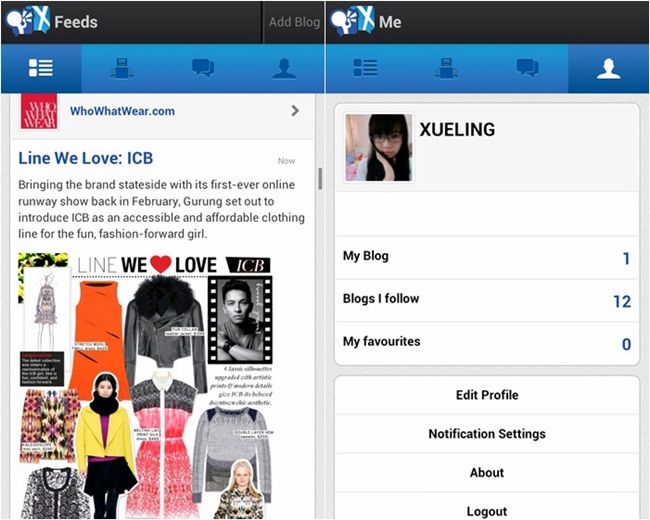650x520 pixels.
Task: Open the My favourites row
Action: tap(487, 343)
